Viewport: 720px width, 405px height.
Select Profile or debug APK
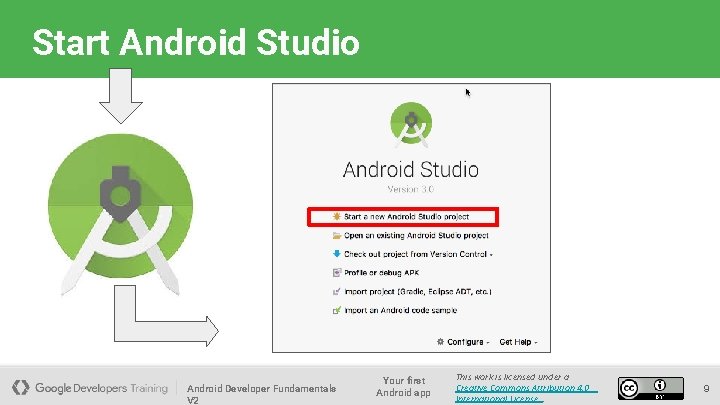coord(381,273)
